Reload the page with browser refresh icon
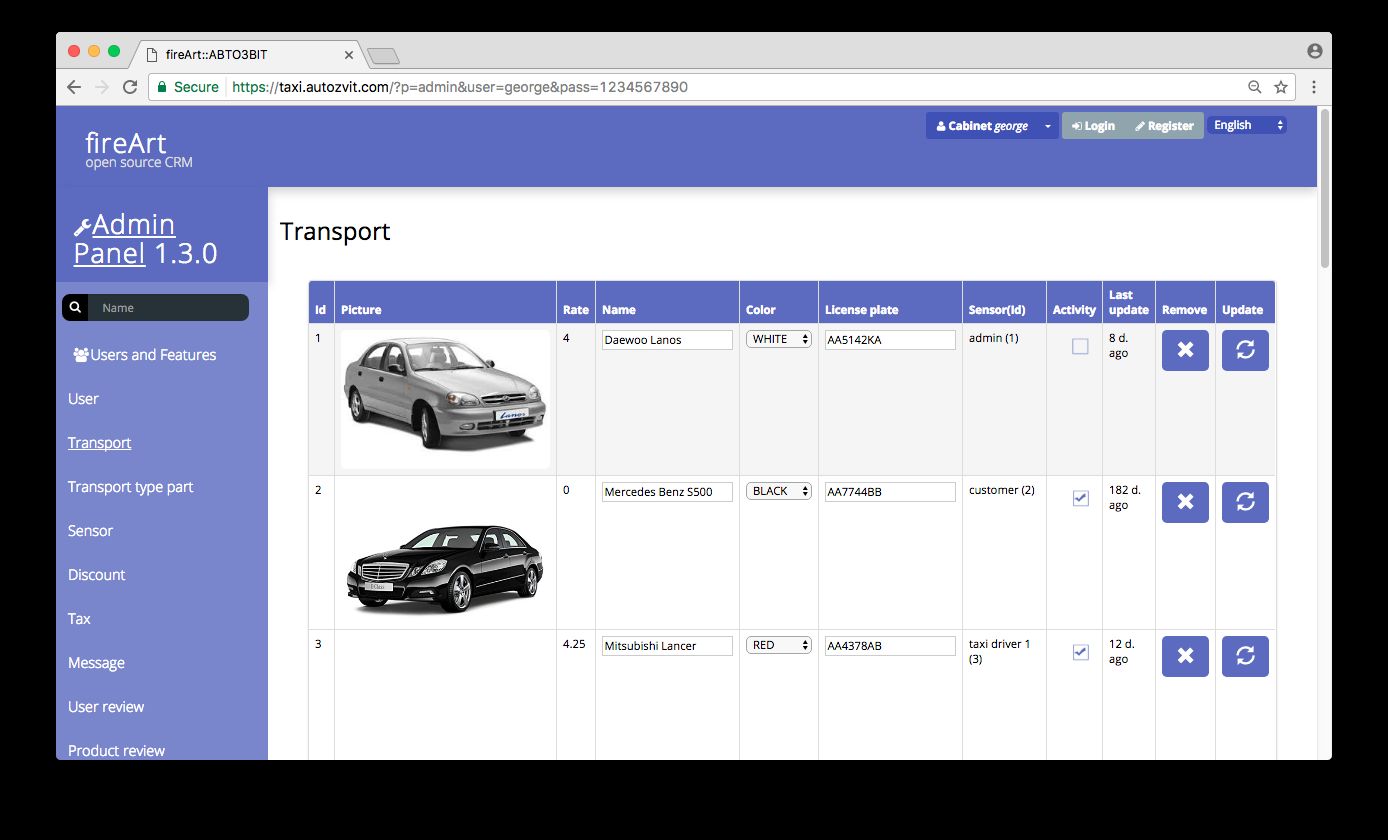1388x840 pixels. (x=130, y=87)
